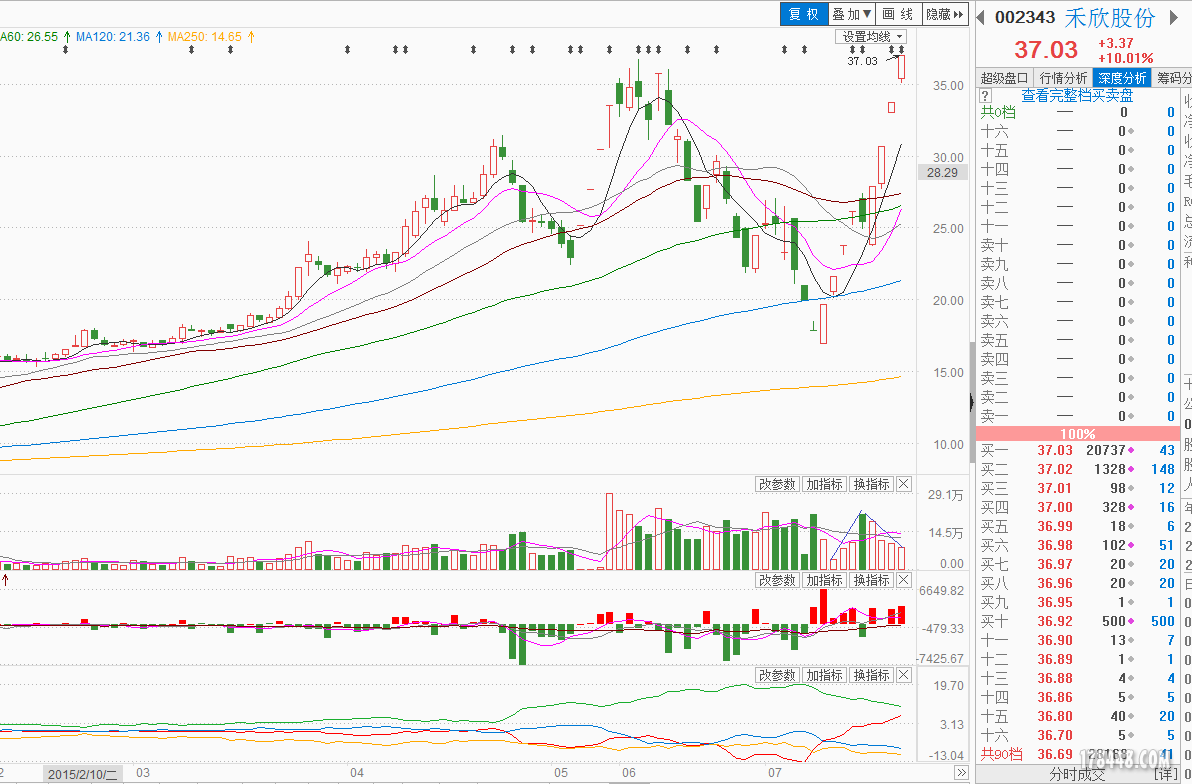The height and width of the screenshot is (784, 1192).
Task: Select the 买一 row at 37.03
Action: point(1077,450)
